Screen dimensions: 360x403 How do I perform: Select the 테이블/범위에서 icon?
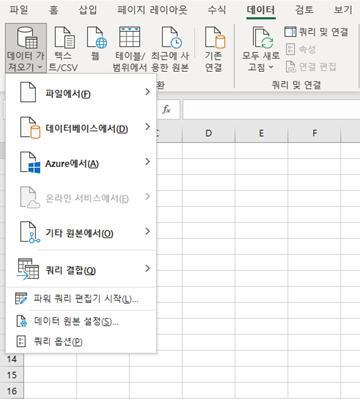(x=129, y=37)
